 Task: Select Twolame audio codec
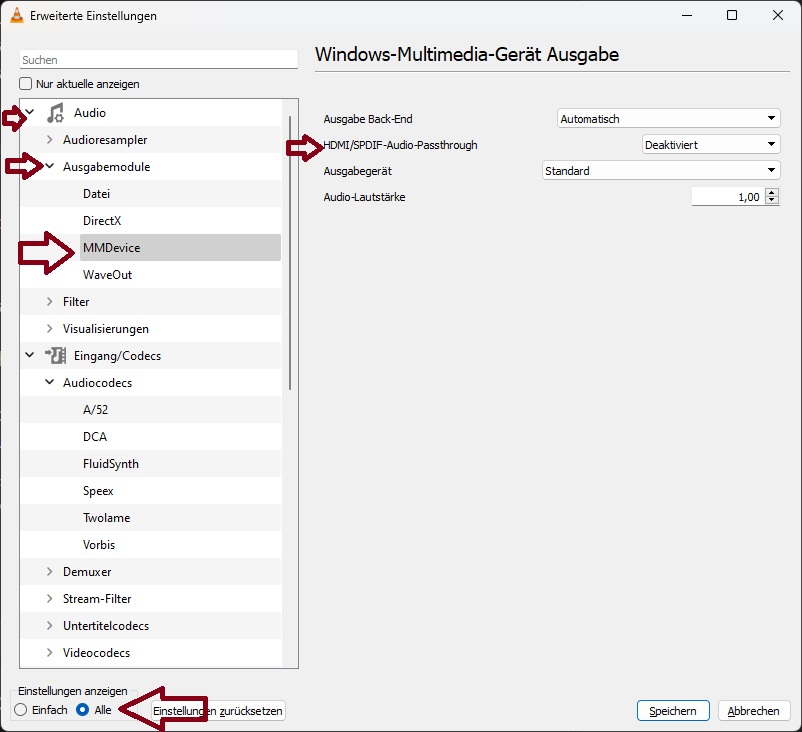pyautogui.click(x=107, y=518)
